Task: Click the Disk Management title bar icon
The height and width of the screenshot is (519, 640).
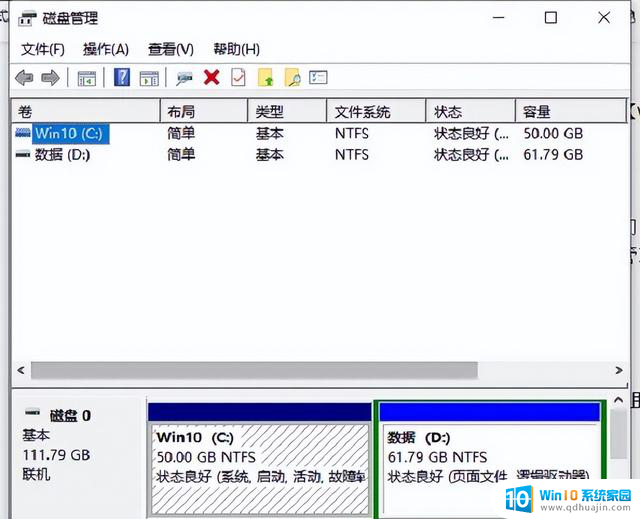Action: click(x=28, y=18)
